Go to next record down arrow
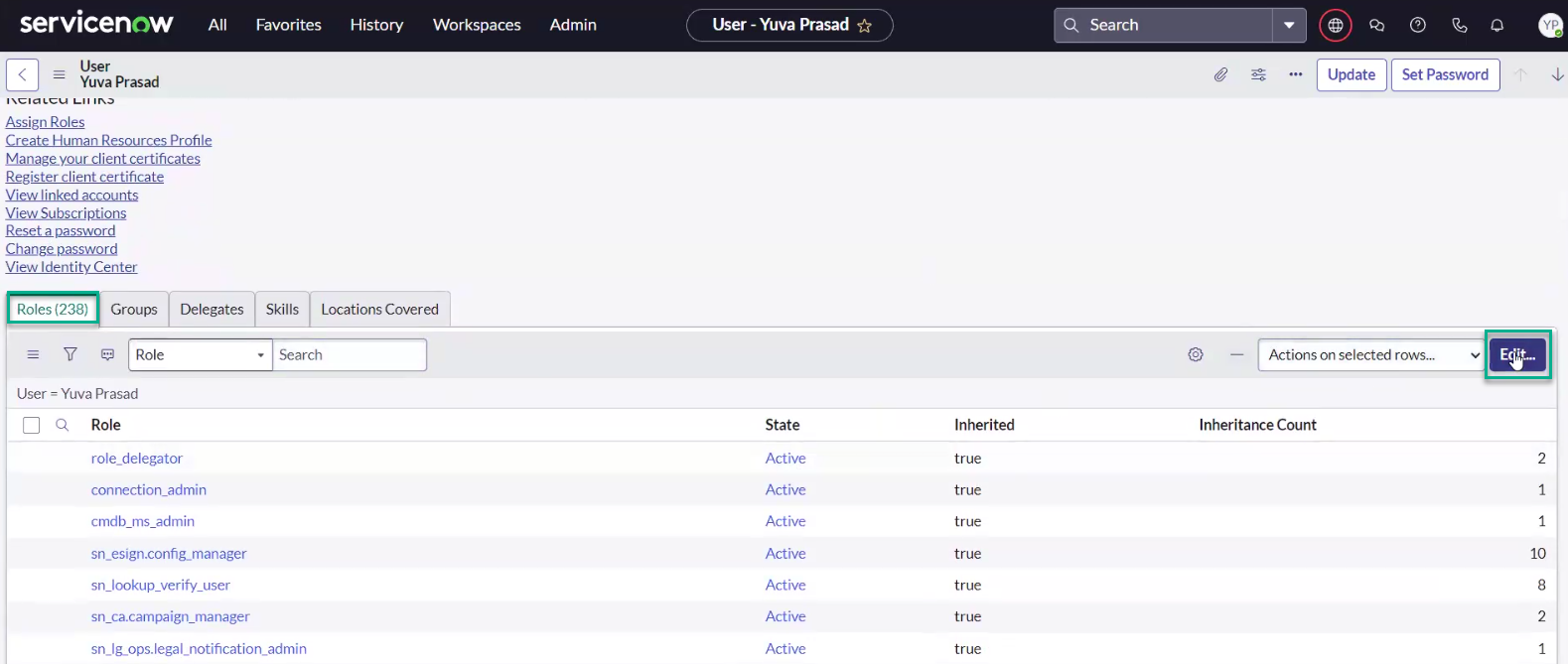Viewport: 1568px width, 664px height. coord(1557,74)
